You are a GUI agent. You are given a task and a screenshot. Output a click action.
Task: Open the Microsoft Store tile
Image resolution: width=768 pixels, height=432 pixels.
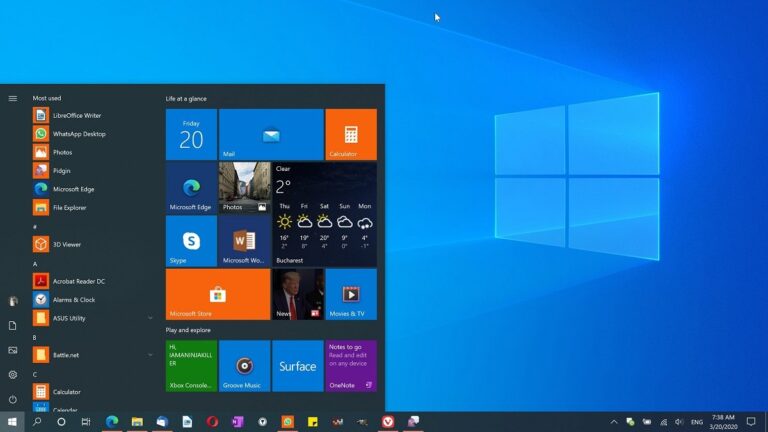(218, 294)
